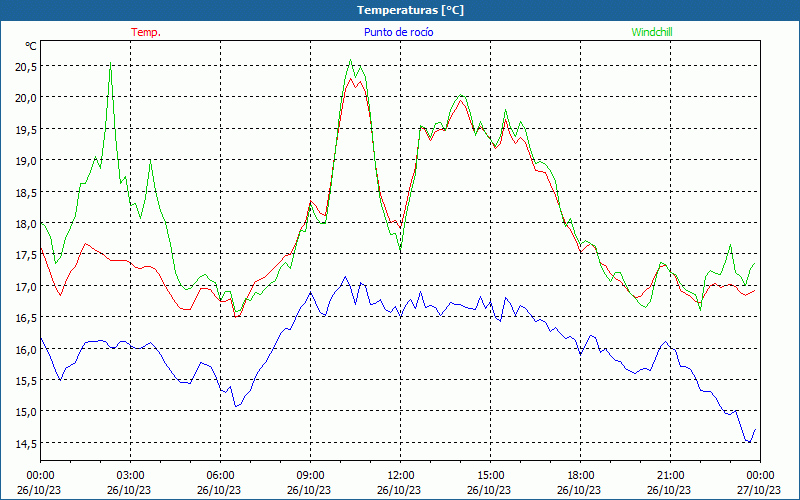Select the green 'Windchill' legend label
800x500 pixels.
coord(652,32)
